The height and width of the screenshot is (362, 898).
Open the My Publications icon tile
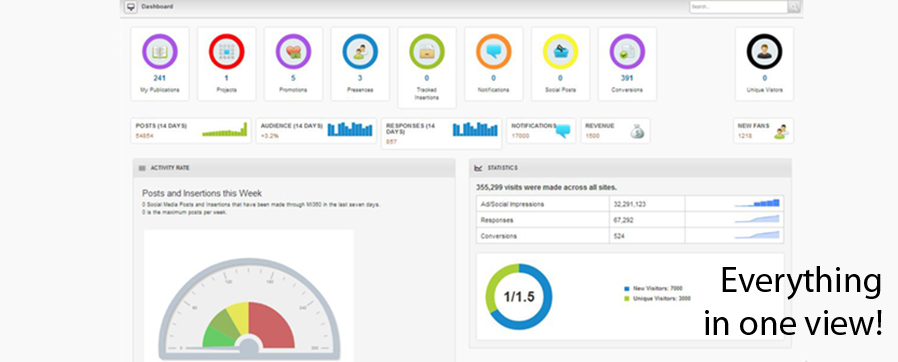click(x=160, y=52)
